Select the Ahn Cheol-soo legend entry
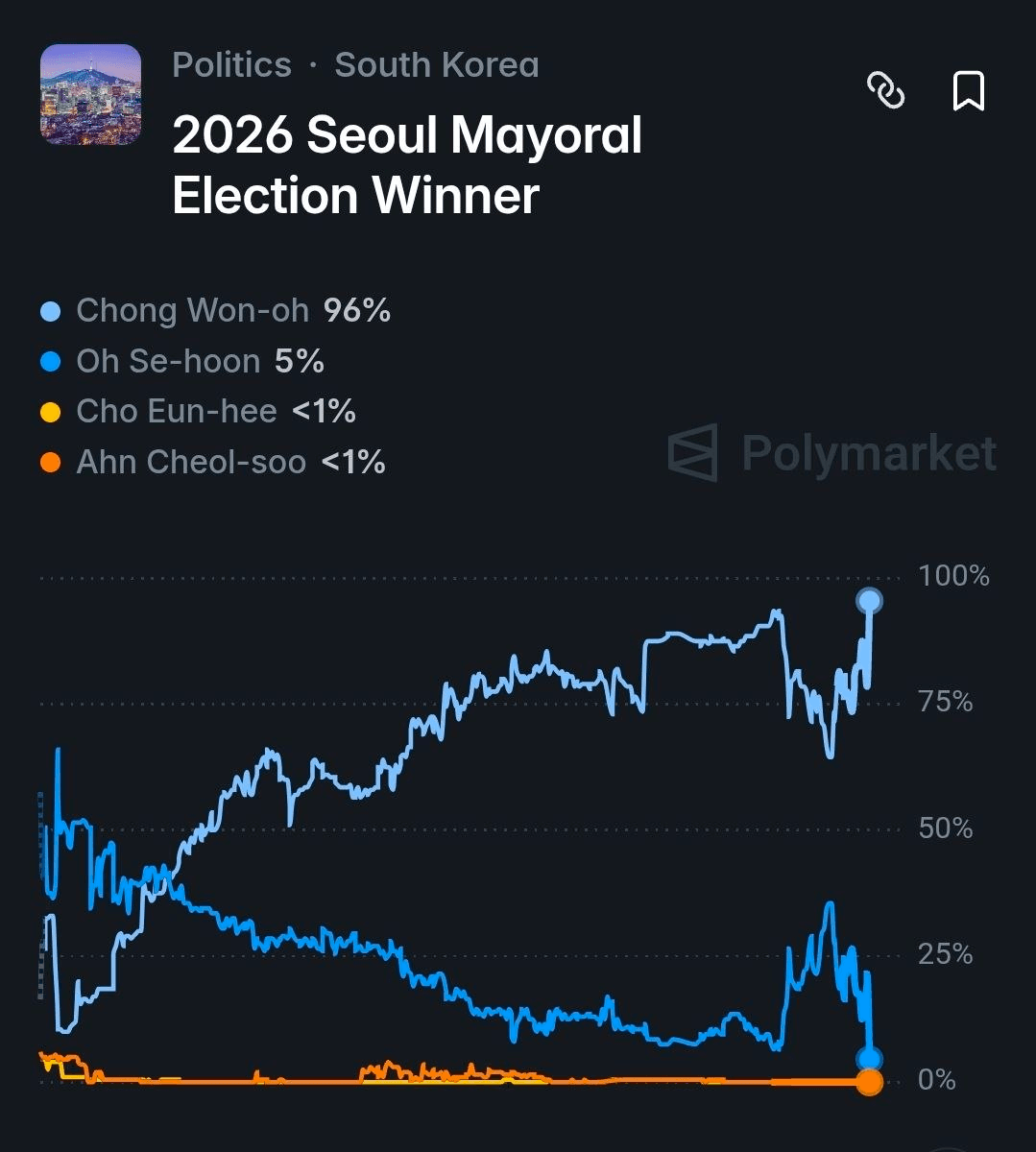 pyautogui.click(x=213, y=462)
